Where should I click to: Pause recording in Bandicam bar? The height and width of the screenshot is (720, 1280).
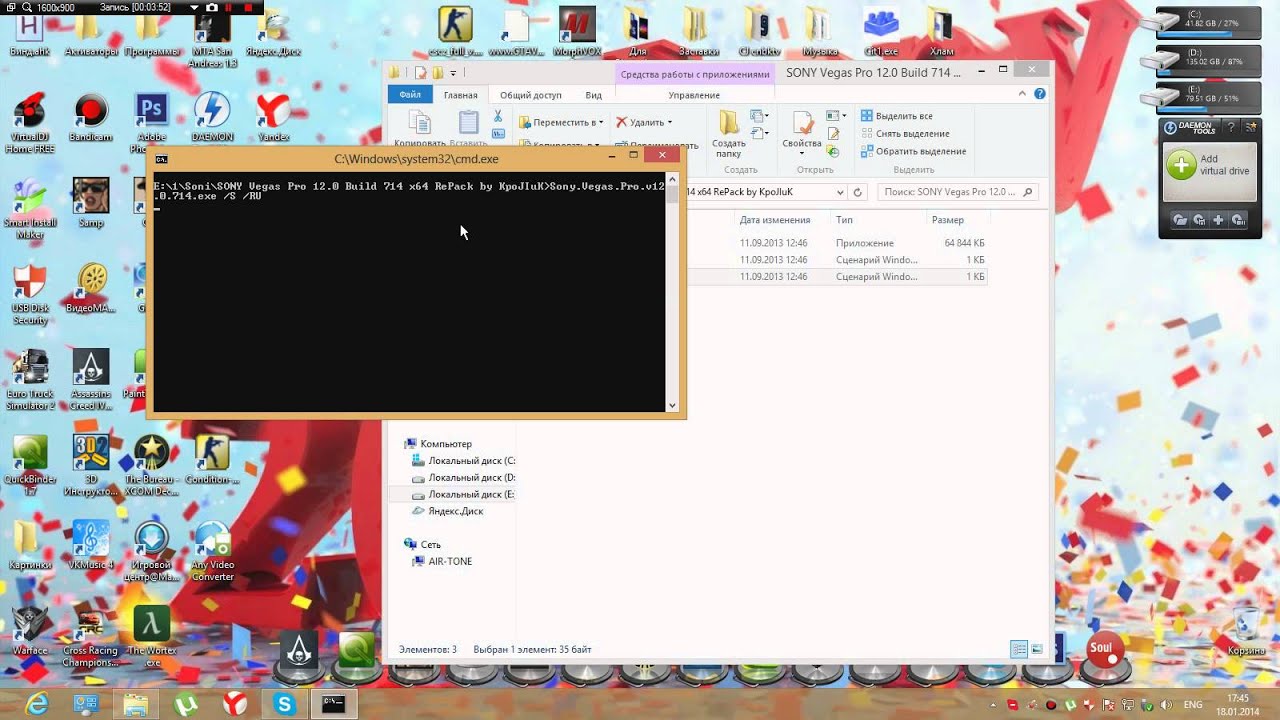(x=229, y=8)
